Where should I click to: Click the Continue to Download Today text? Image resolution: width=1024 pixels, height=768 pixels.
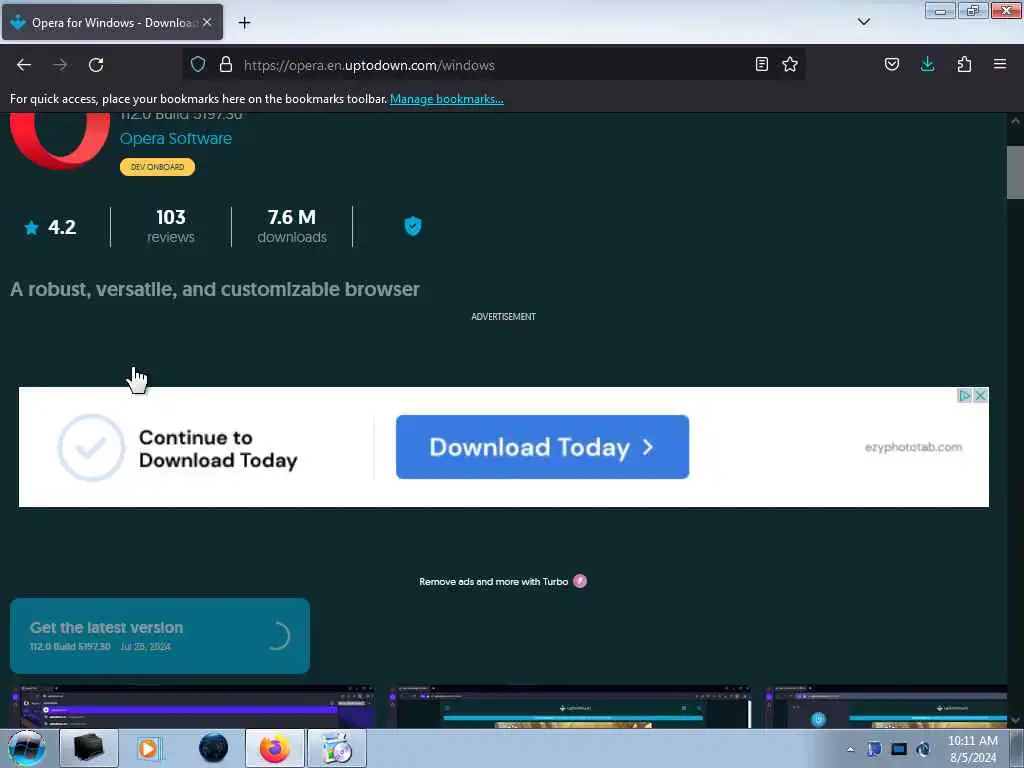point(218,449)
